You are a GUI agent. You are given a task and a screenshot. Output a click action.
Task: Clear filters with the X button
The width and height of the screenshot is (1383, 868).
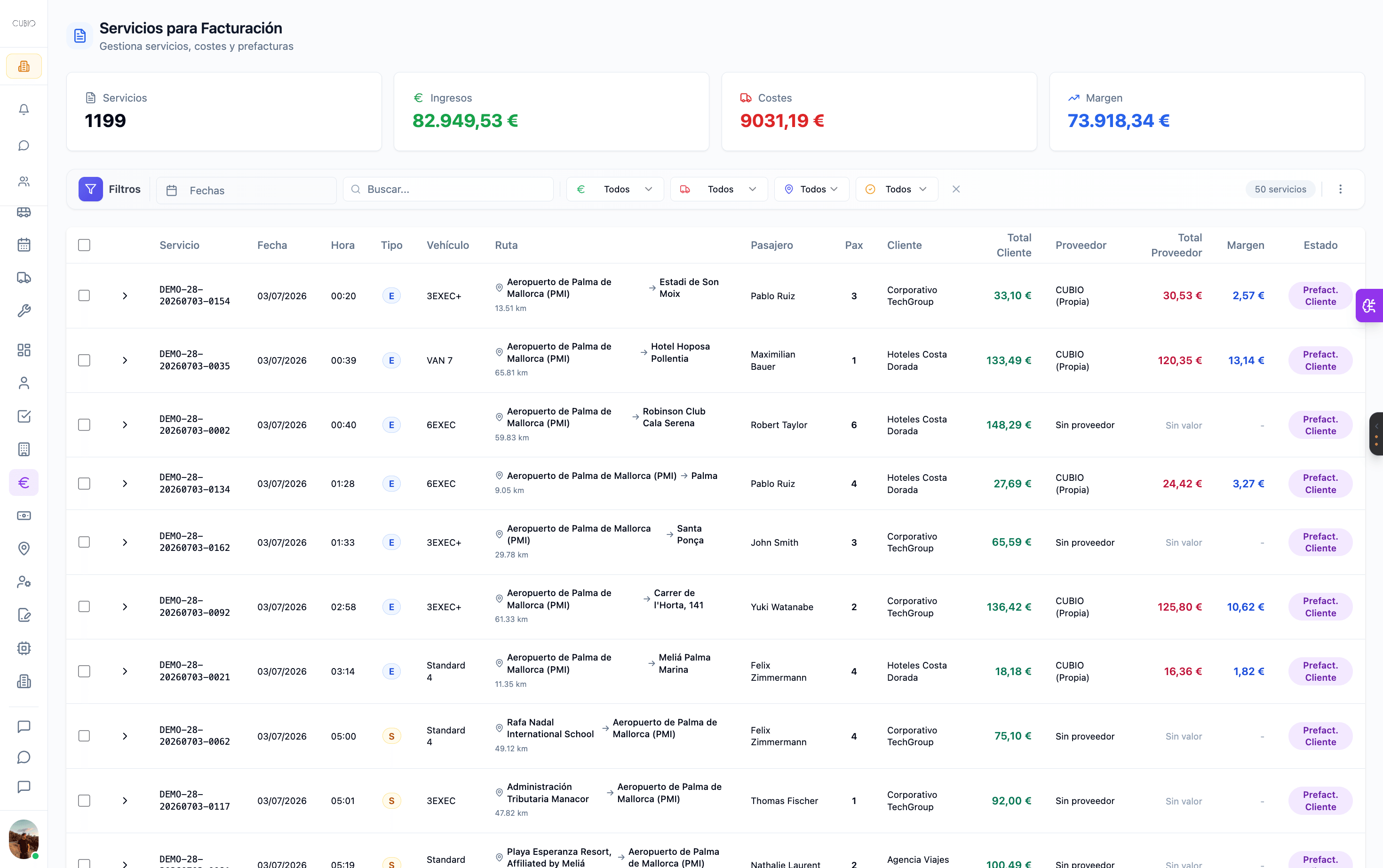click(x=956, y=190)
